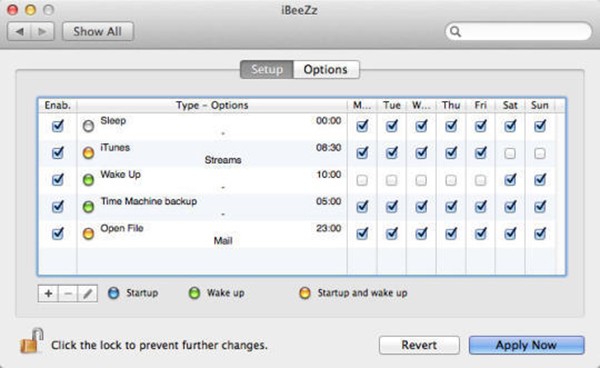Uncheck Sunday for the Sleep event
Screen dimensions: 600x368
[x=540, y=126]
